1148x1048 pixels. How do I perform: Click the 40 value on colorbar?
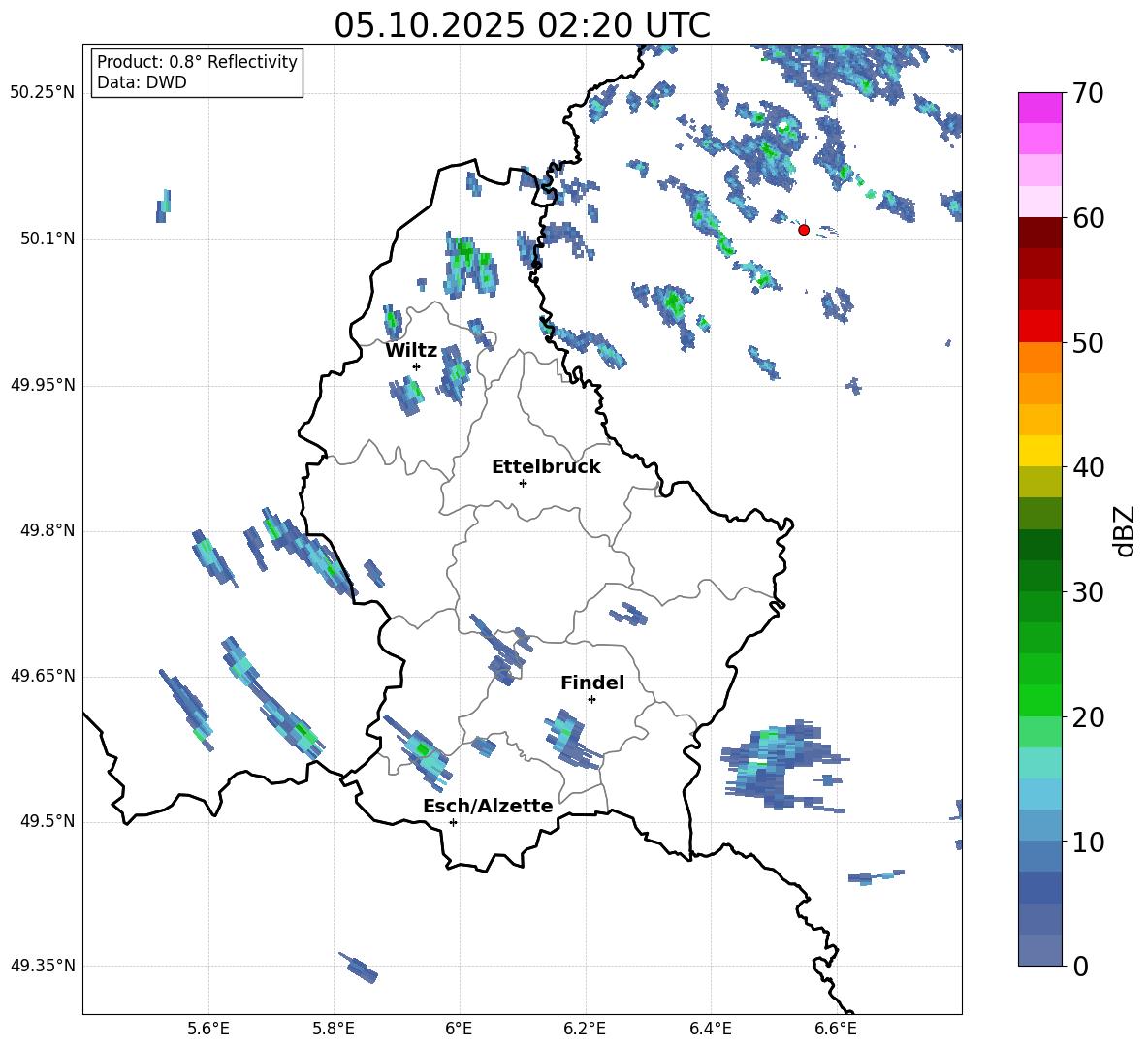click(1088, 467)
